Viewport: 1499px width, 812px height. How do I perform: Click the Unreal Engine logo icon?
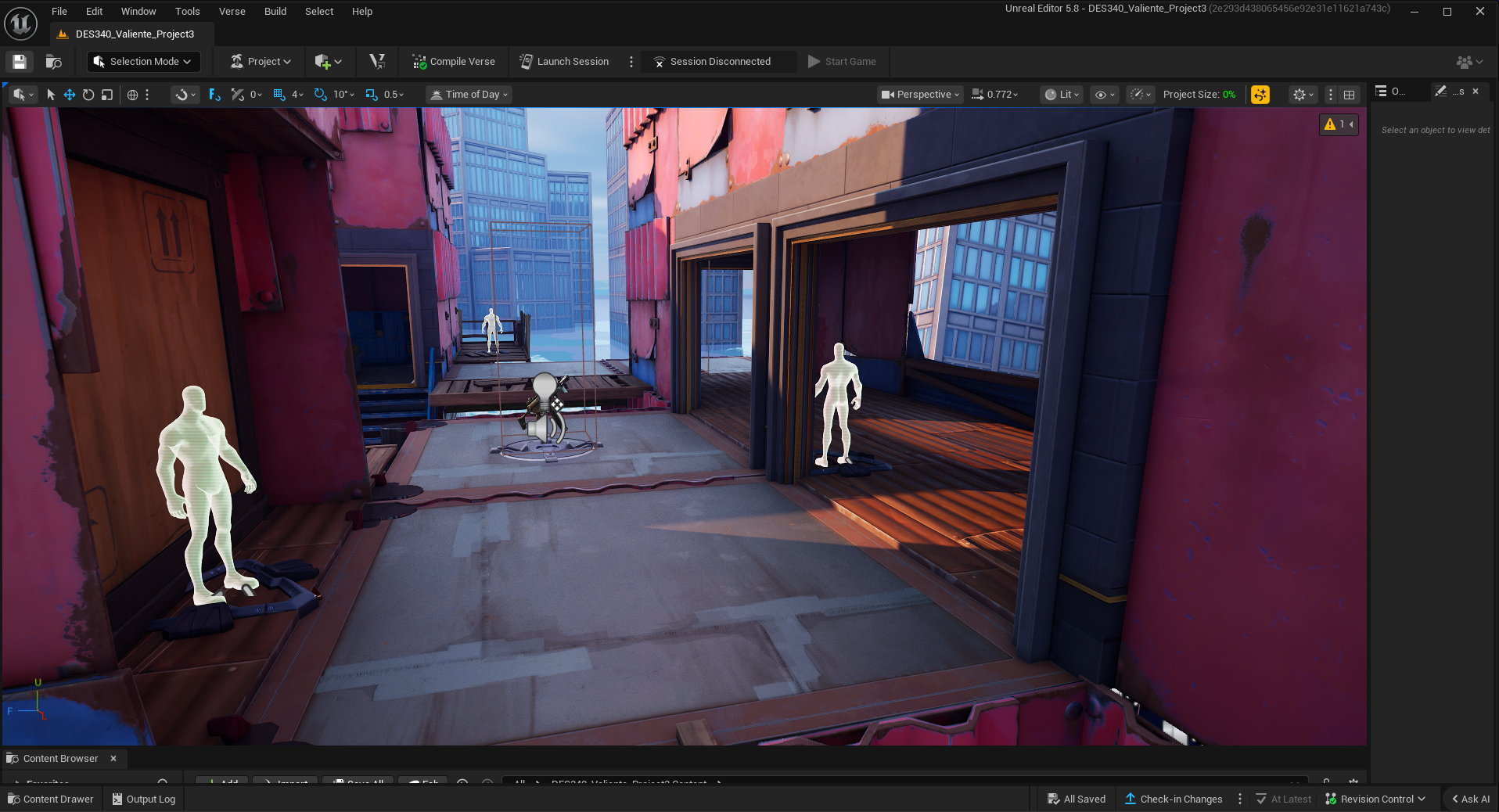coord(21,23)
